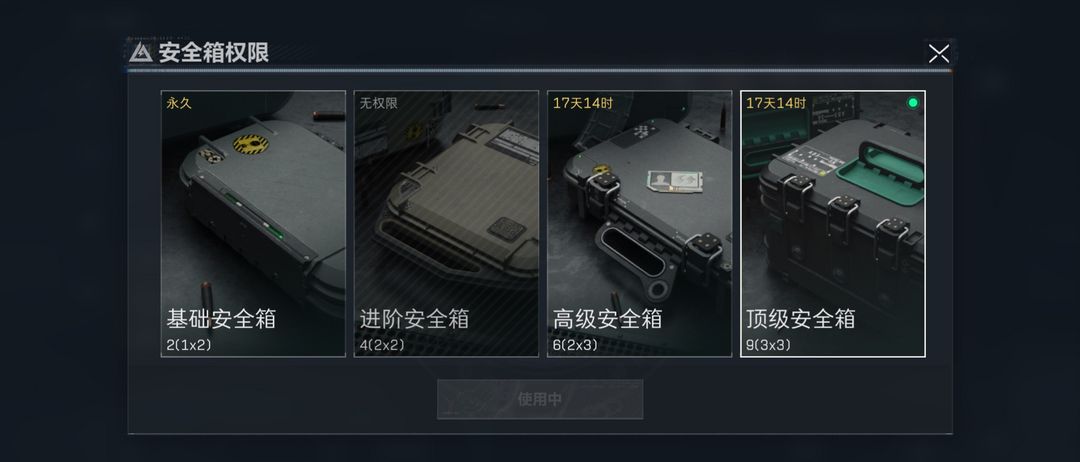Click the disabled 使用中 button

pyautogui.click(x=540, y=399)
